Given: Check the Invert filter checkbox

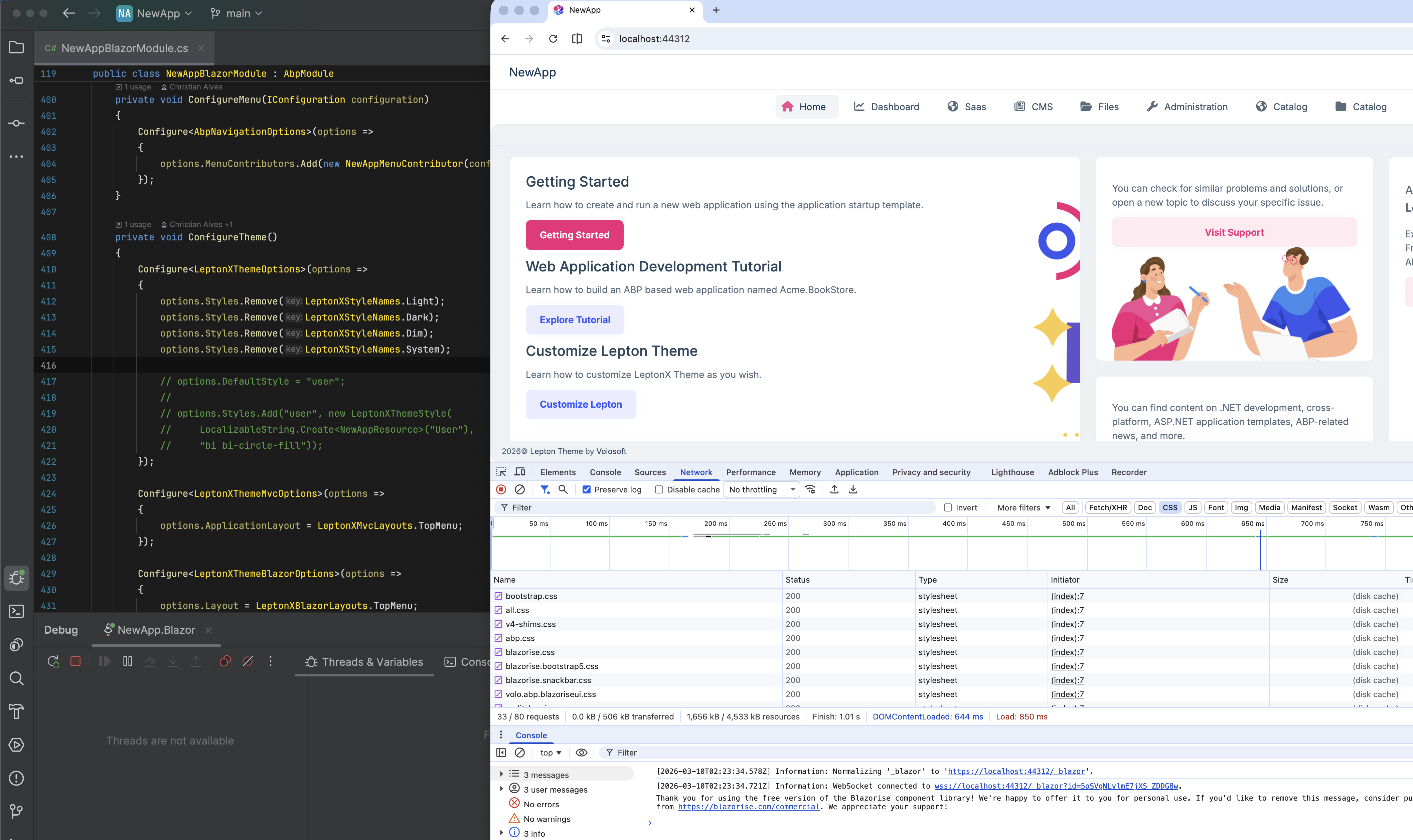Looking at the screenshot, I should coord(948,508).
